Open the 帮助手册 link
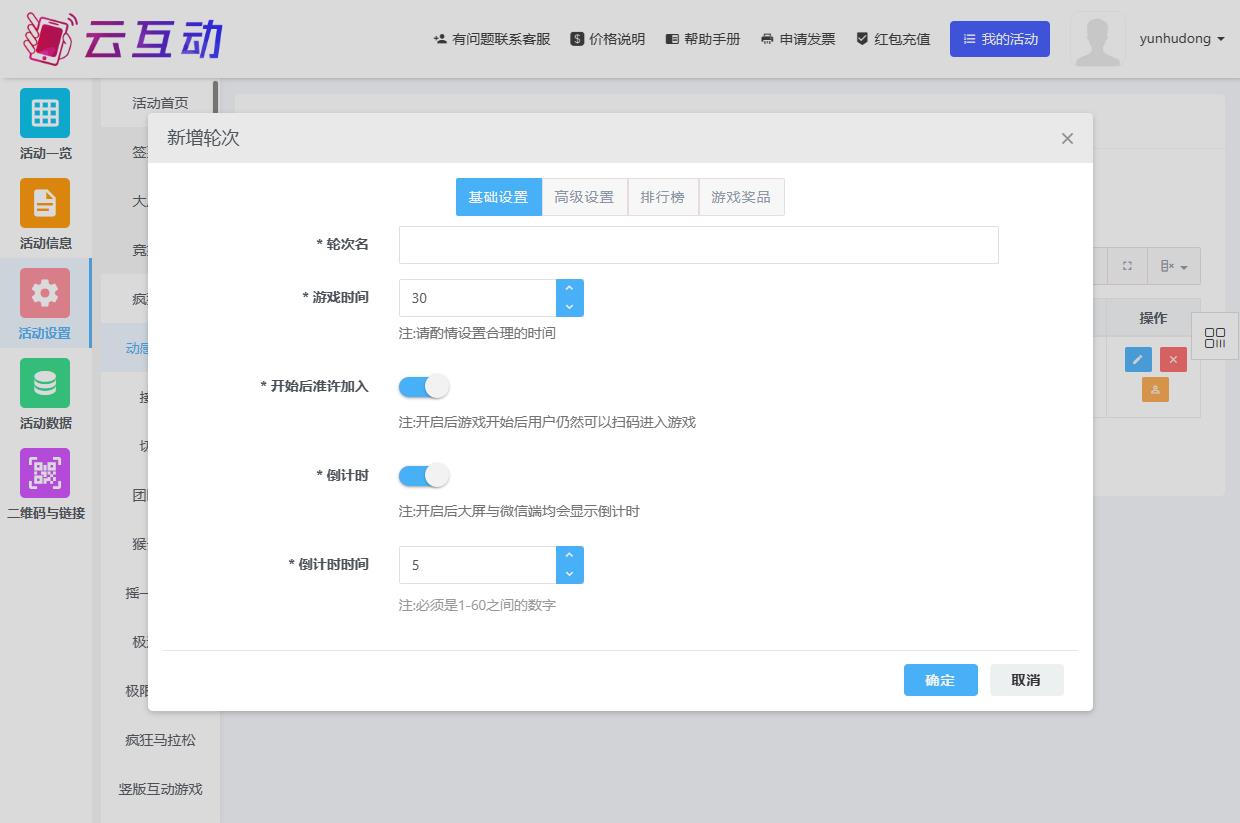The height and width of the screenshot is (823, 1240). tap(703, 39)
